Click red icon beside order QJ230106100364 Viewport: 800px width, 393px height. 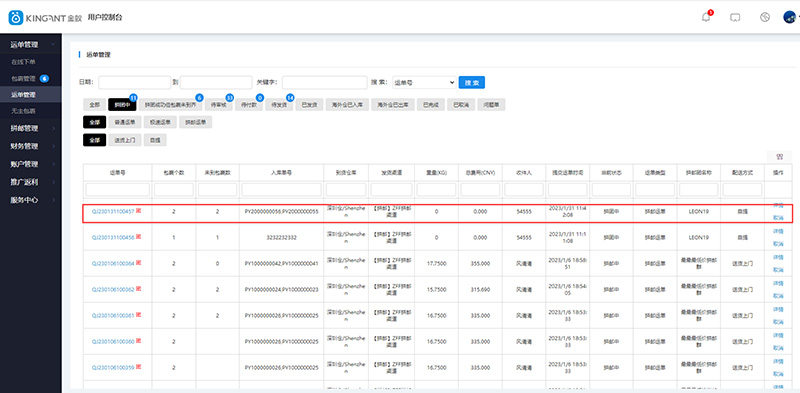[138, 263]
